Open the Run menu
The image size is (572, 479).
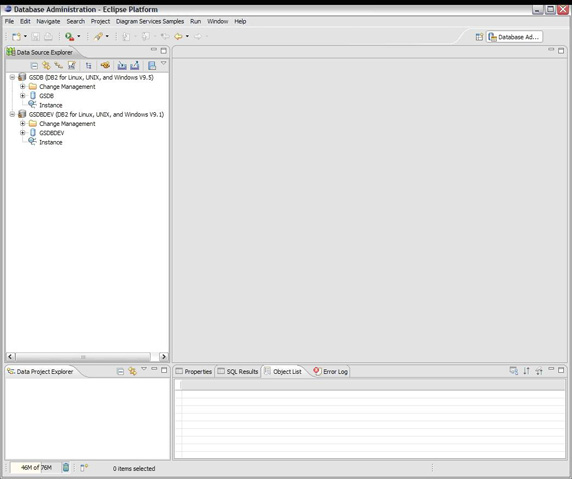coord(196,22)
